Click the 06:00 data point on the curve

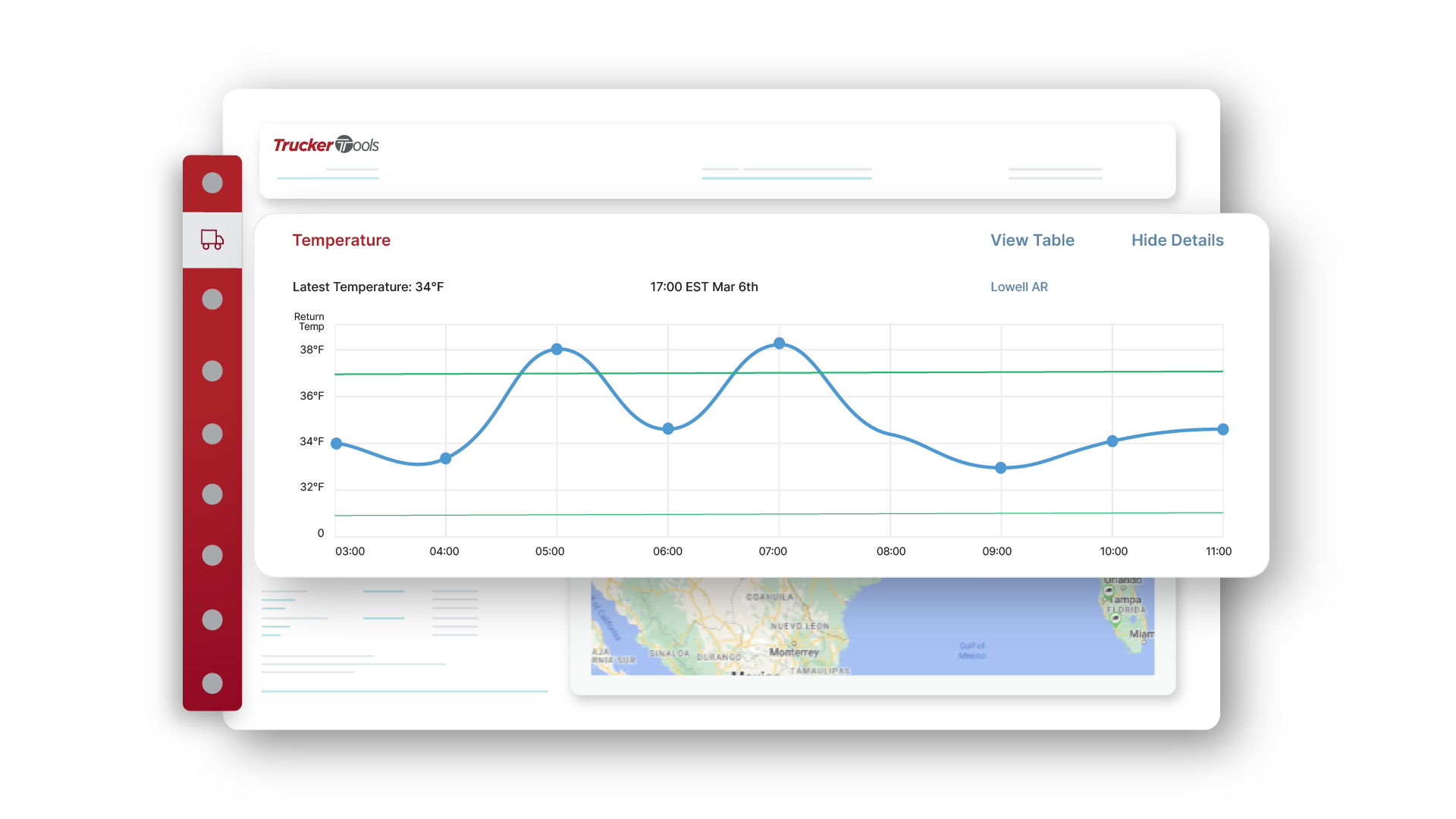click(668, 428)
